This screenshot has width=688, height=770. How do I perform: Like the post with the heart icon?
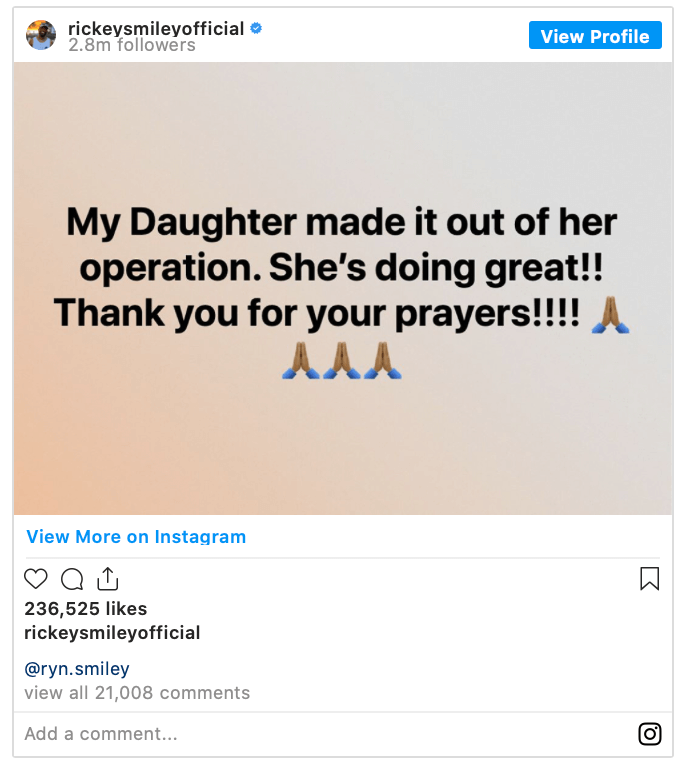click(36, 579)
